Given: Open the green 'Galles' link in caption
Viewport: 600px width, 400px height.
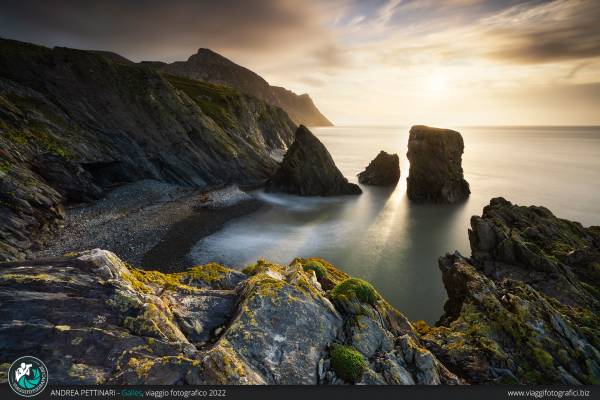Looking at the screenshot, I should [132, 393].
